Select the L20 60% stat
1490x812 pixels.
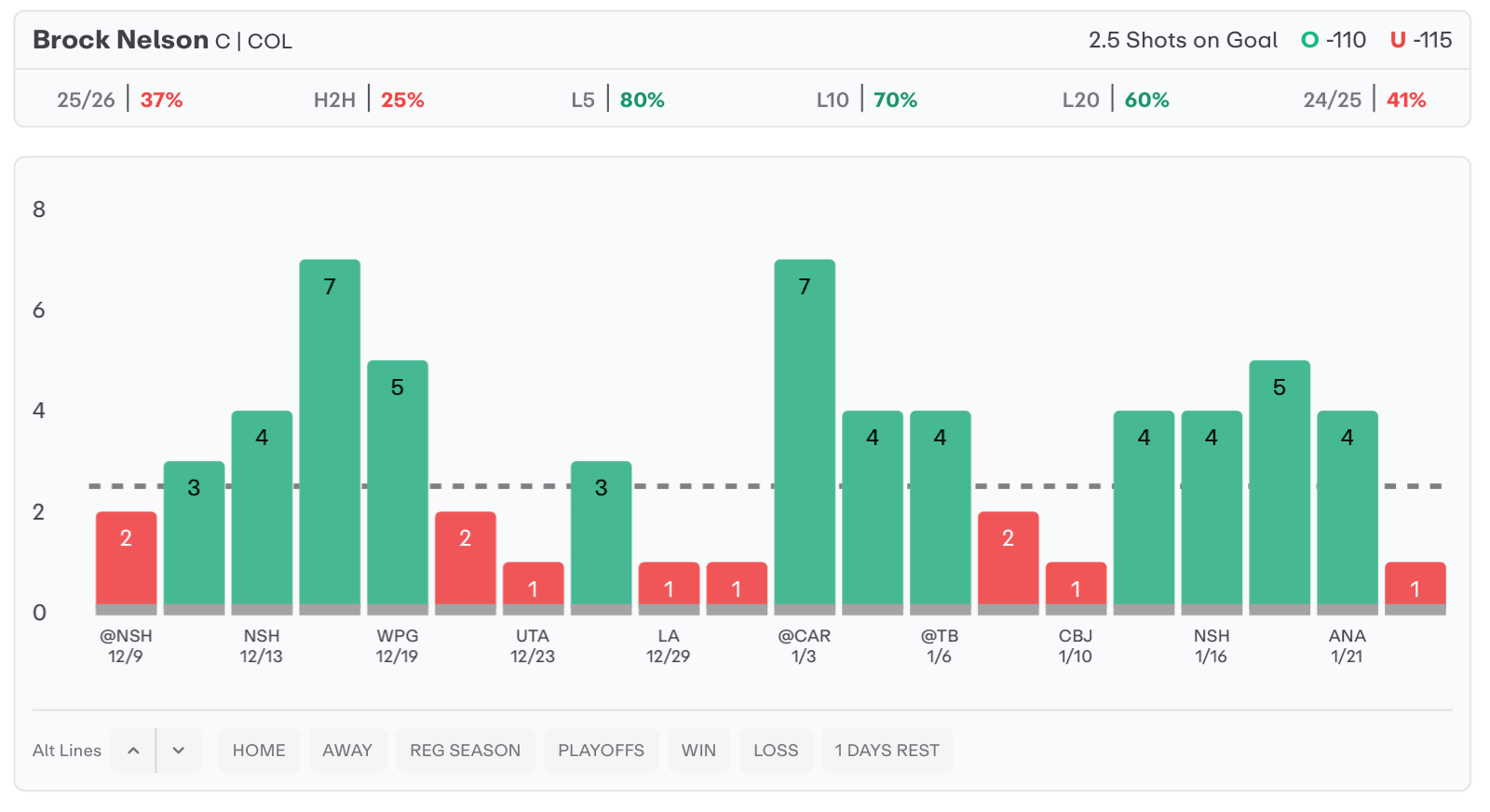coord(1115,100)
